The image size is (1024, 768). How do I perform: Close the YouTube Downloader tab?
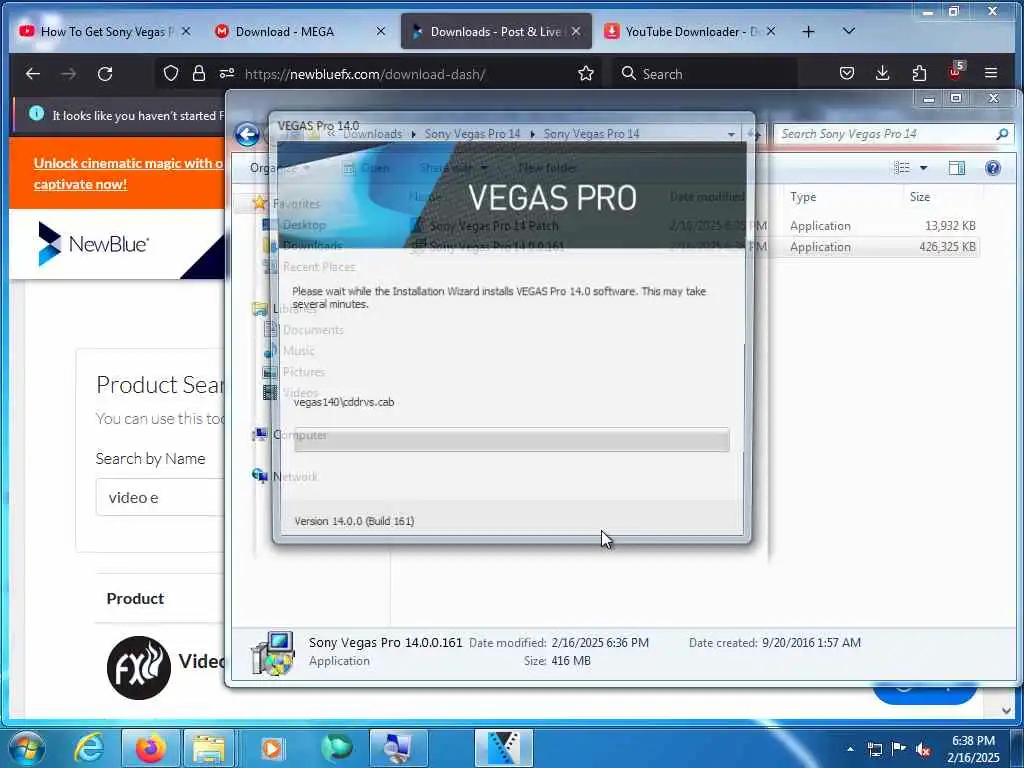(x=771, y=31)
